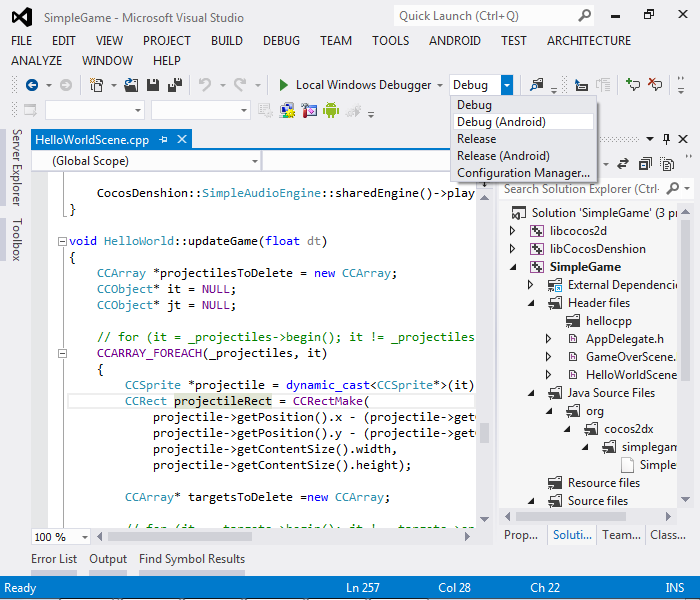
Task: Switch to the Error List tab
Action: click(54, 559)
